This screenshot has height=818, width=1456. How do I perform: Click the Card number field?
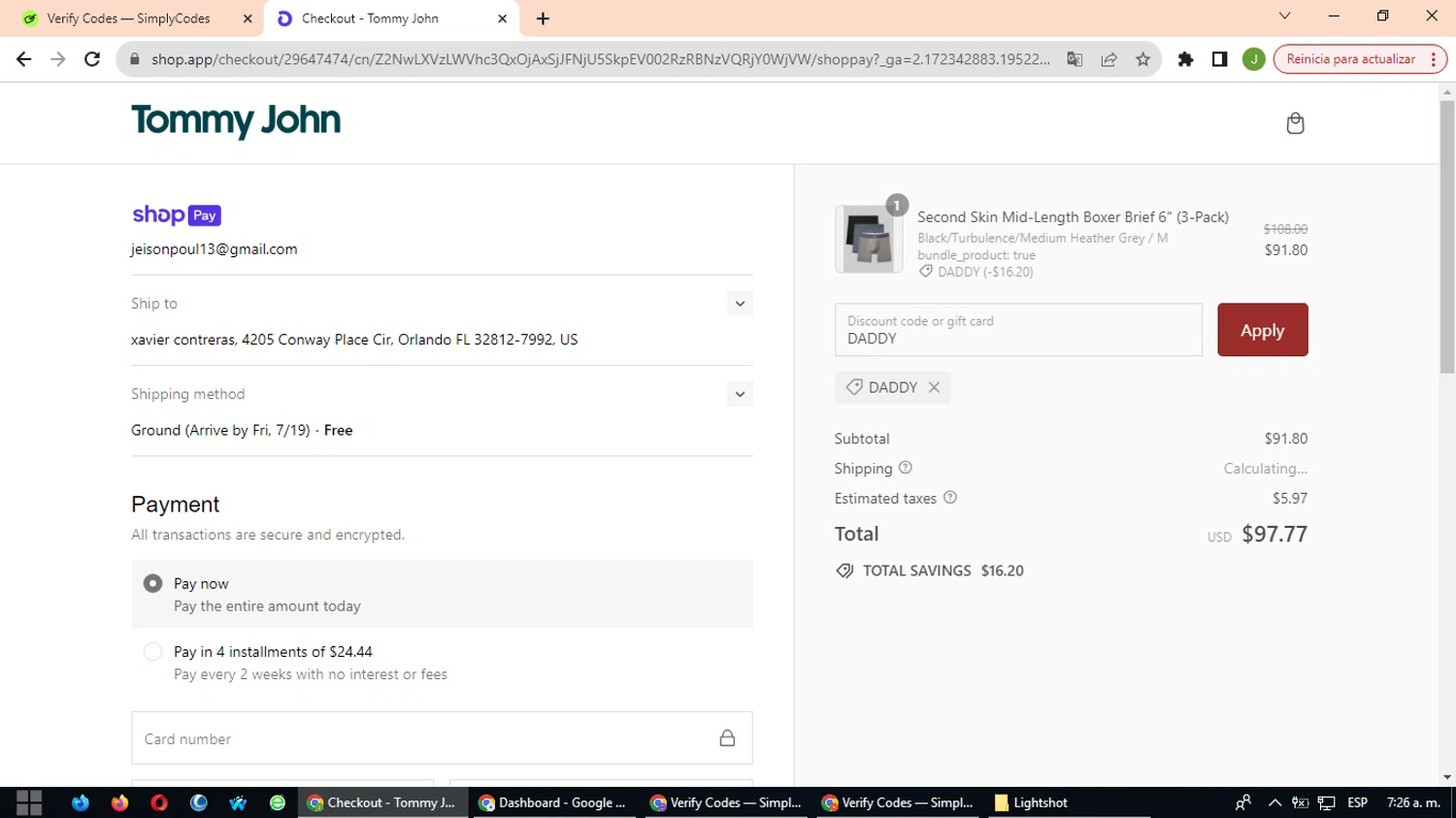[442, 738]
